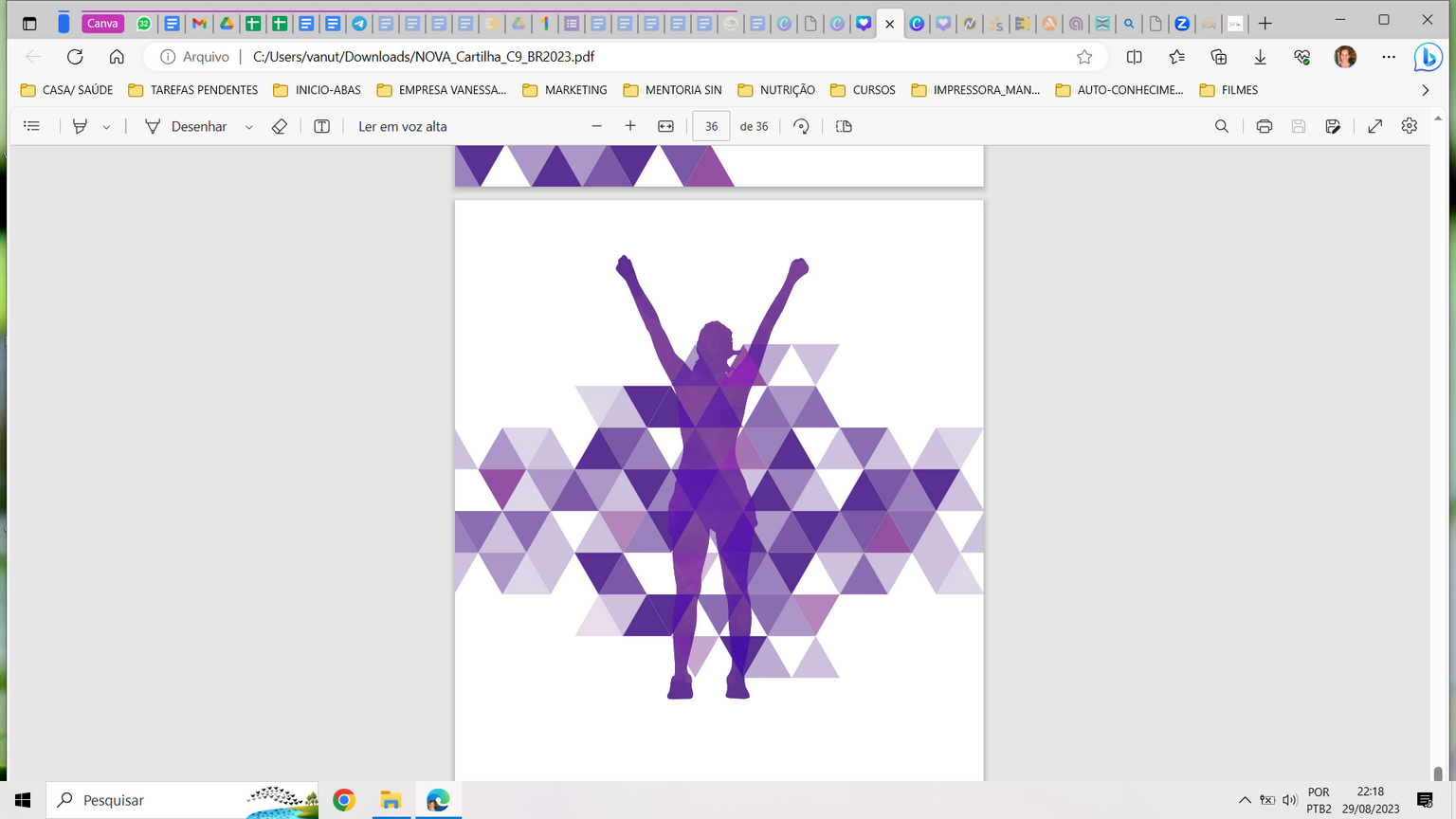Open the Canva browser tab

(x=102, y=24)
